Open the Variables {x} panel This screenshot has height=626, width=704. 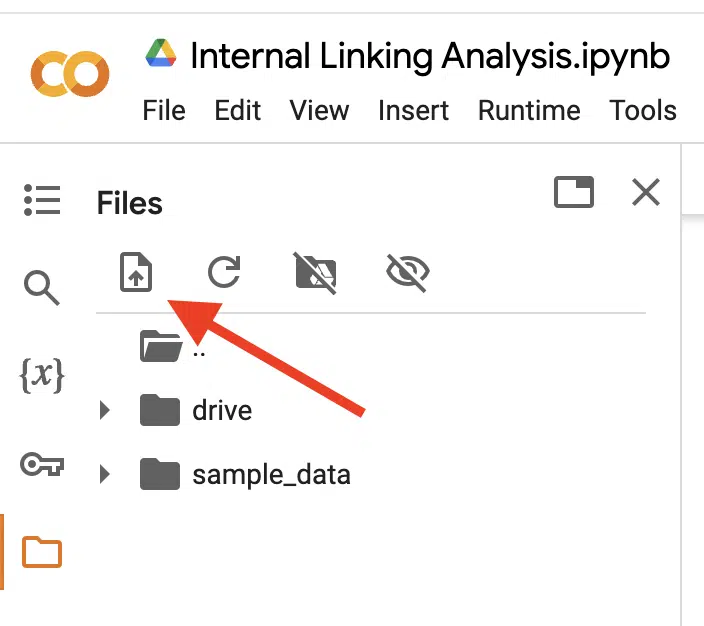(42, 375)
